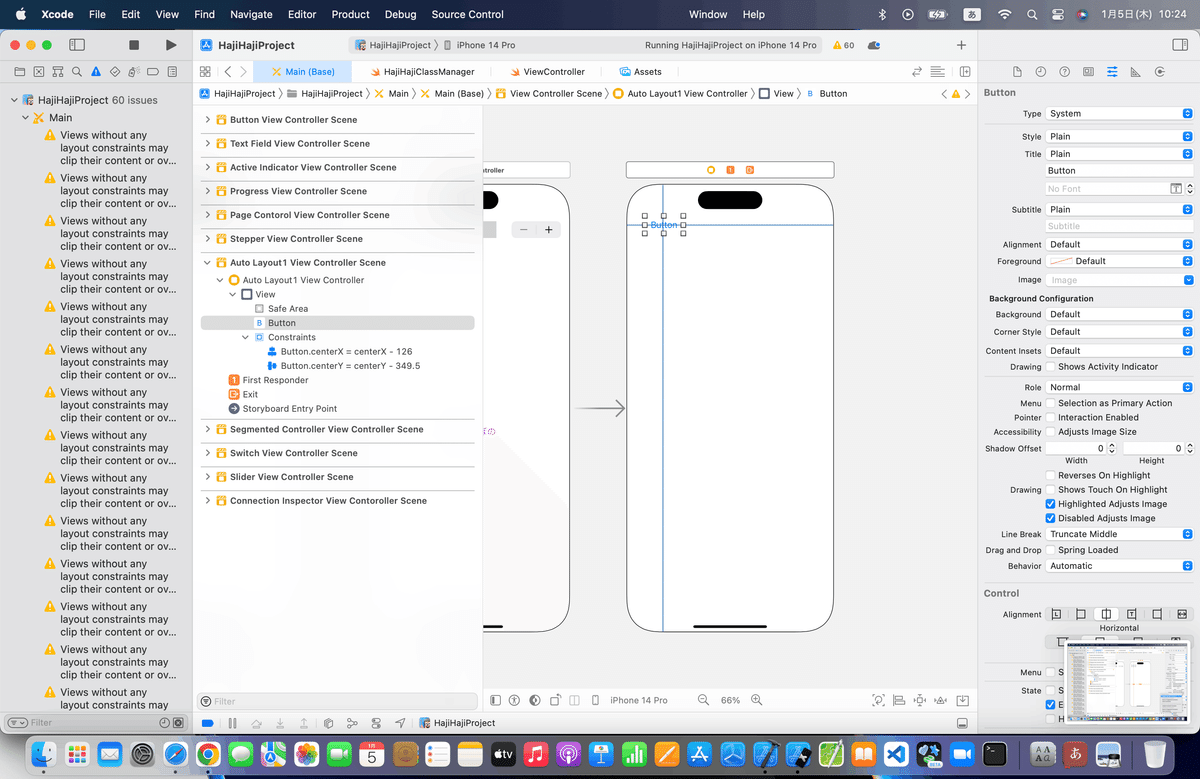Select the Button on the storyboard canvas
The width and height of the screenshot is (1200, 779).
[664, 225]
